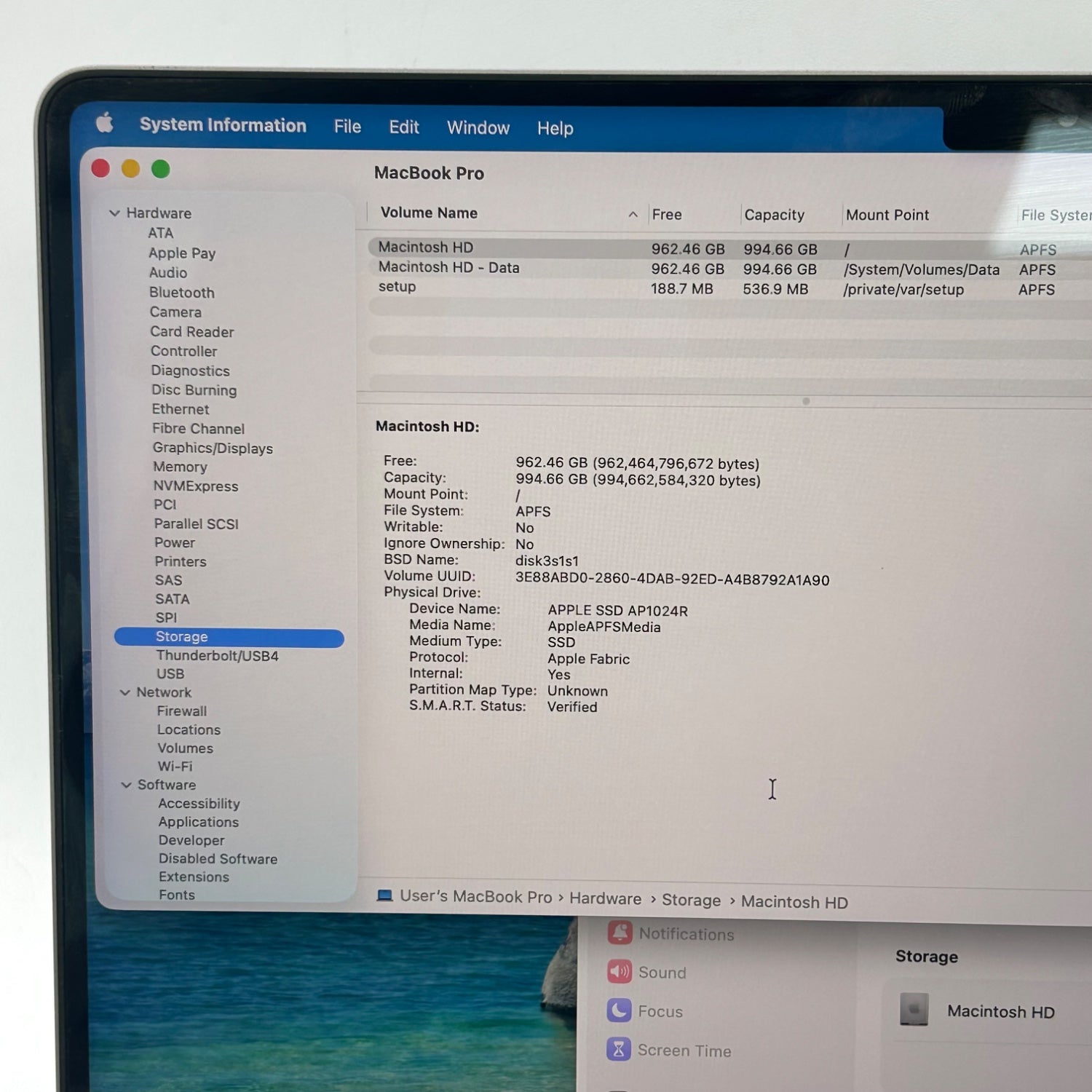
Task: Collapse the Network section chevron
Action: pyautogui.click(x=124, y=692)
